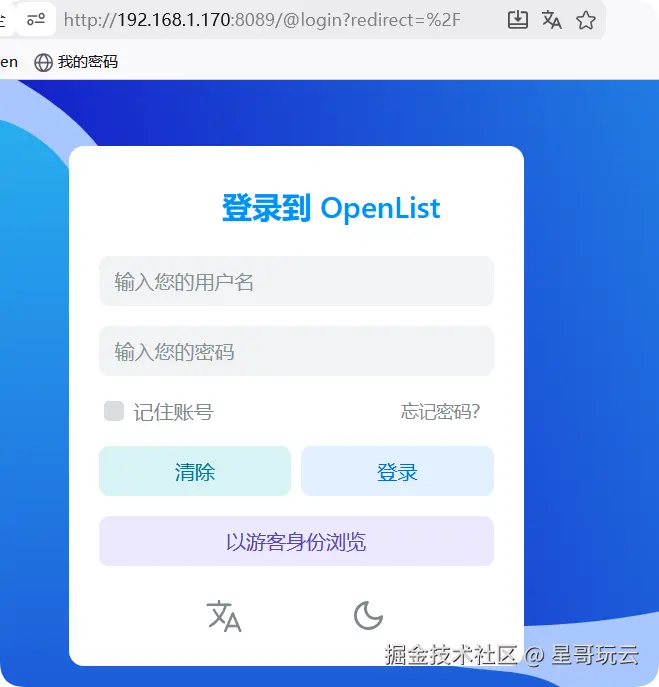659x687 pixels.
Task: Tick the 记住账号 checkbox
Action: point(114,411)
